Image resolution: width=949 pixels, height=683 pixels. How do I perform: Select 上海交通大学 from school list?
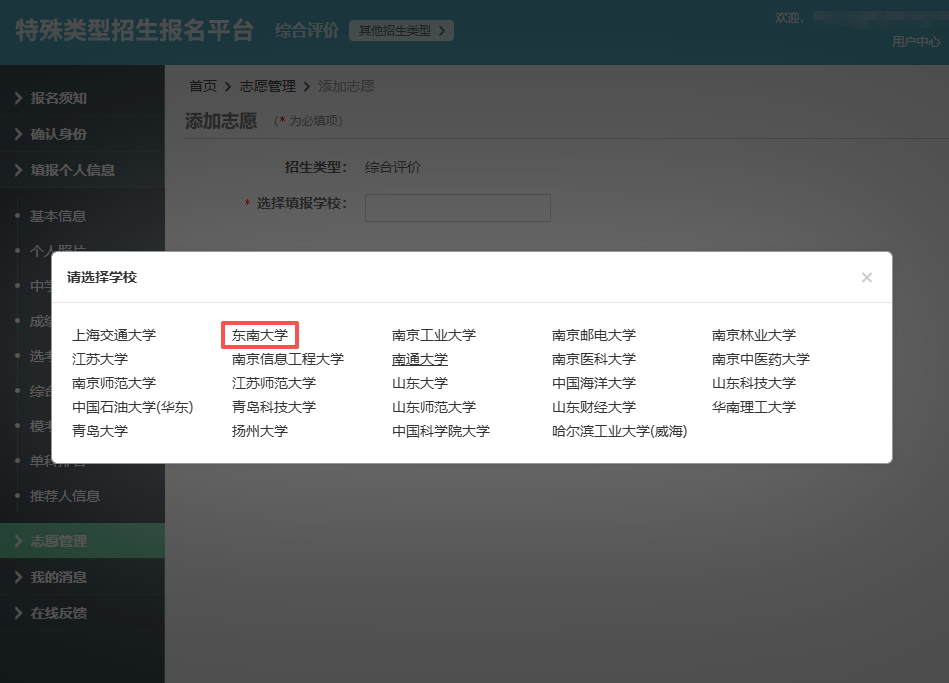click(x=114, y=335)
